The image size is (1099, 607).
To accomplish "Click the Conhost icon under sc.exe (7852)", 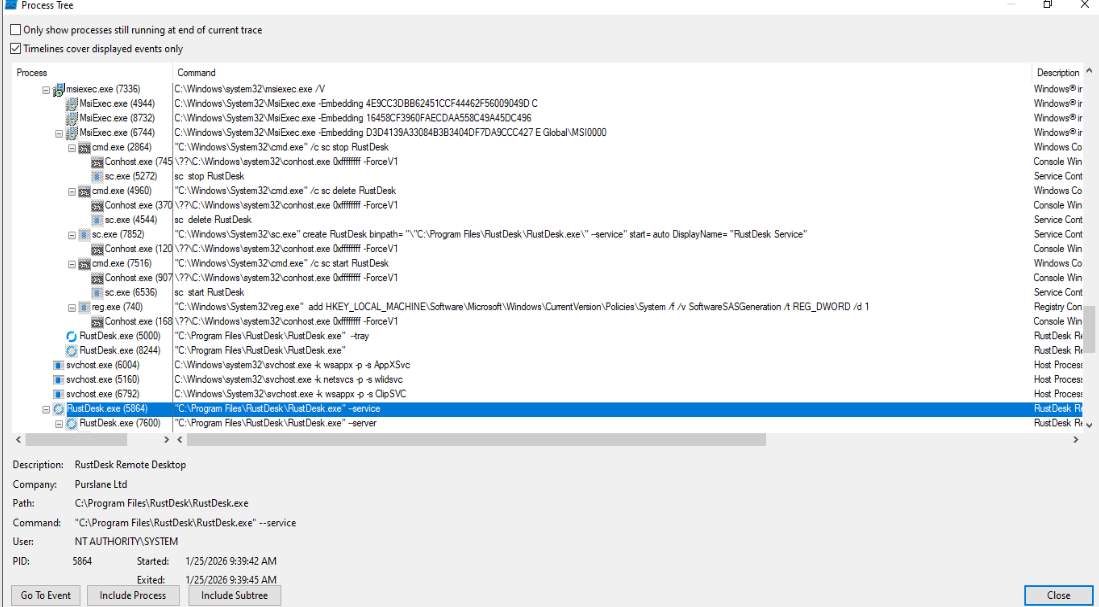I will click(x=97, y=249).
